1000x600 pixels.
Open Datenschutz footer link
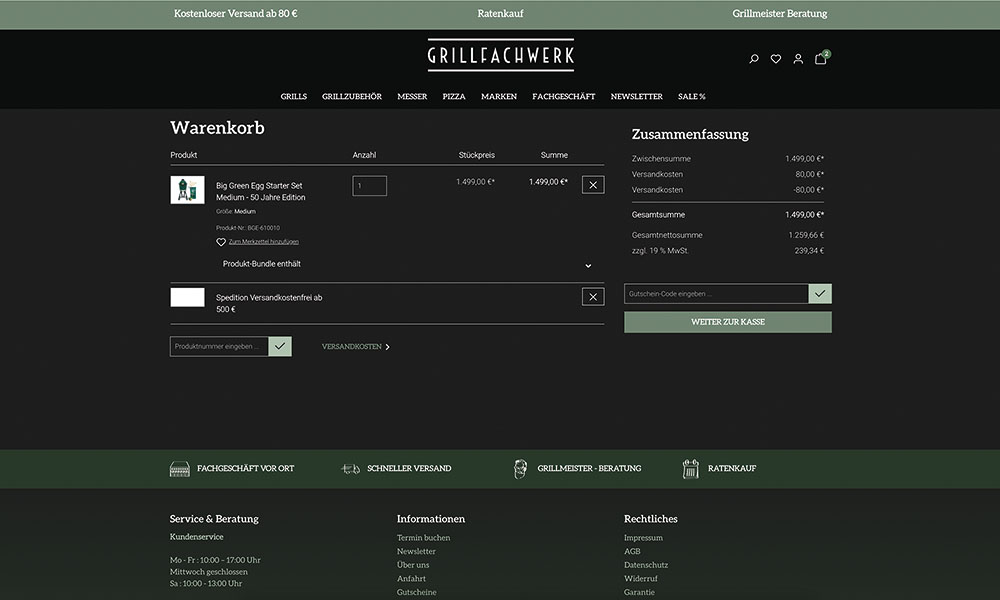point(646,565)
